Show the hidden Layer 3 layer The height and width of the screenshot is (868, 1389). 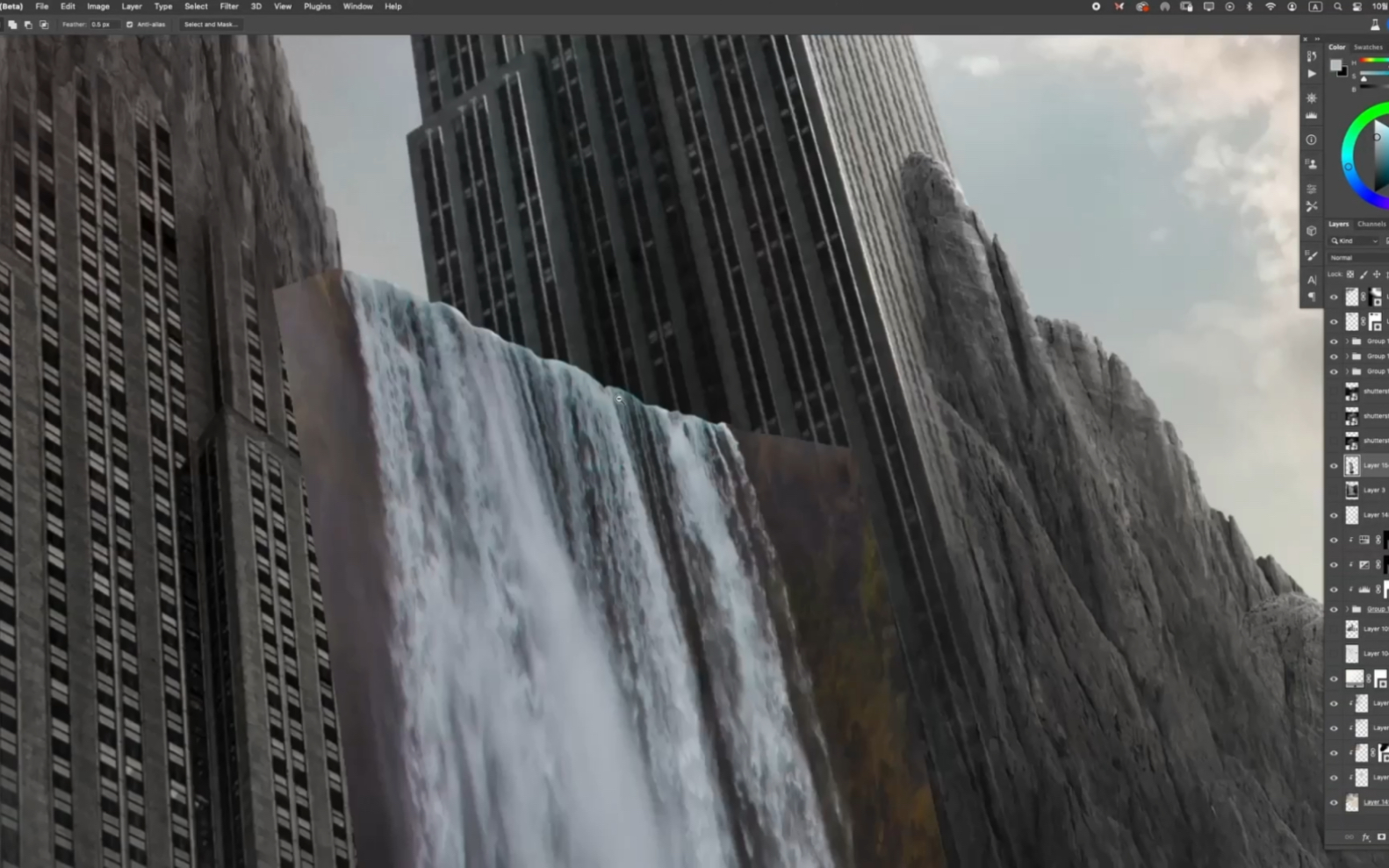coord(1334,491)
